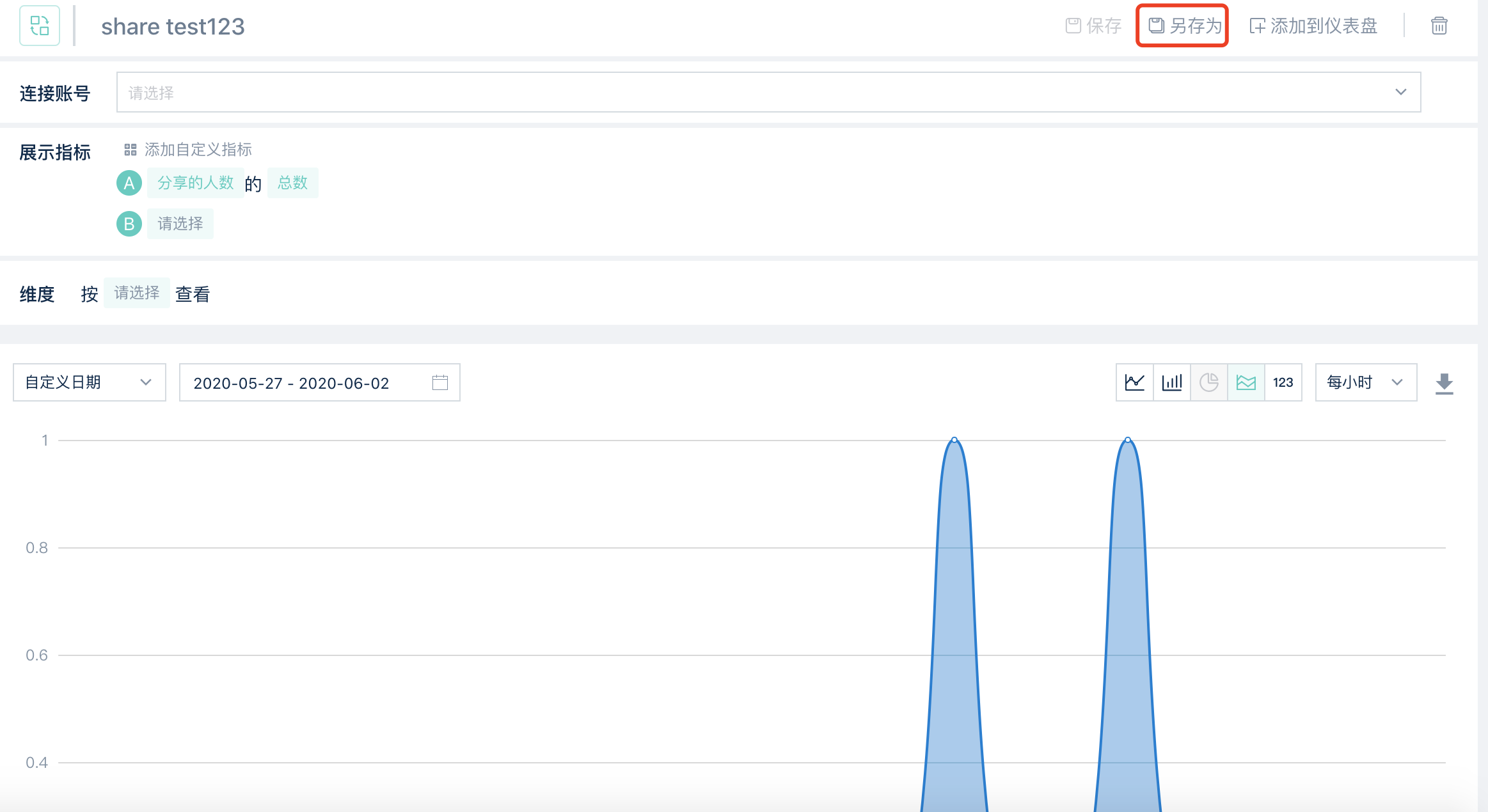Click the 保存 save button
1488x812 pixels.
tap(1093, 26)
